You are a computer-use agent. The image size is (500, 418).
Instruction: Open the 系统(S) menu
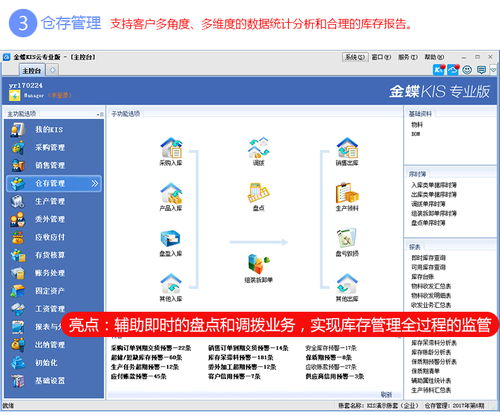coord(355,57)
